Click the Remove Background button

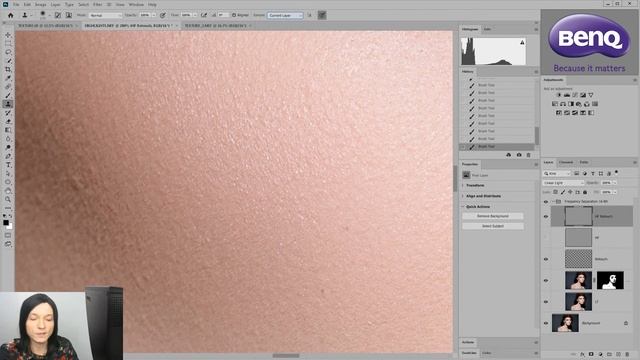(493, 216)
